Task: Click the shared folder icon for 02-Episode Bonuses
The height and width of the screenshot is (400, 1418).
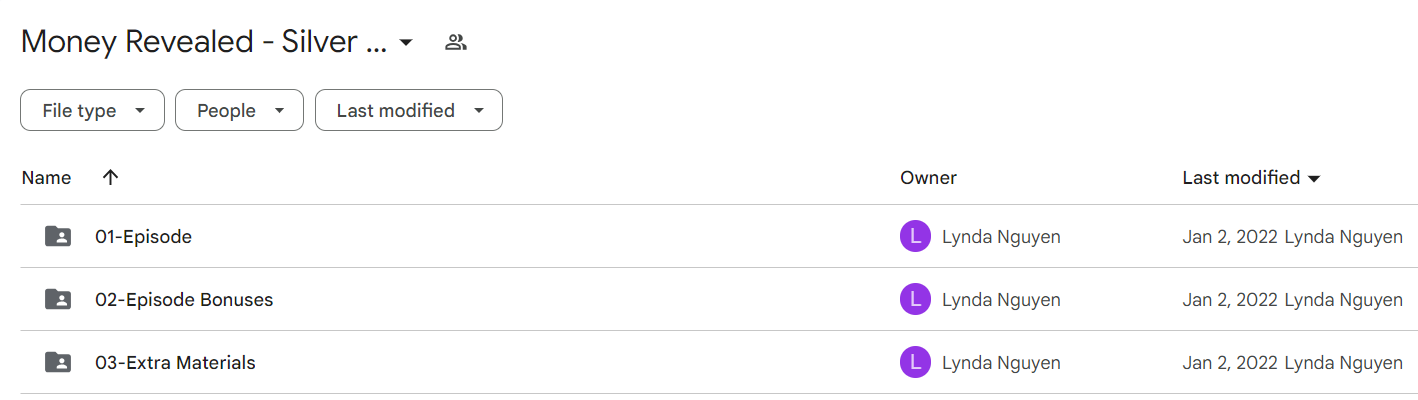Action: 58,299
